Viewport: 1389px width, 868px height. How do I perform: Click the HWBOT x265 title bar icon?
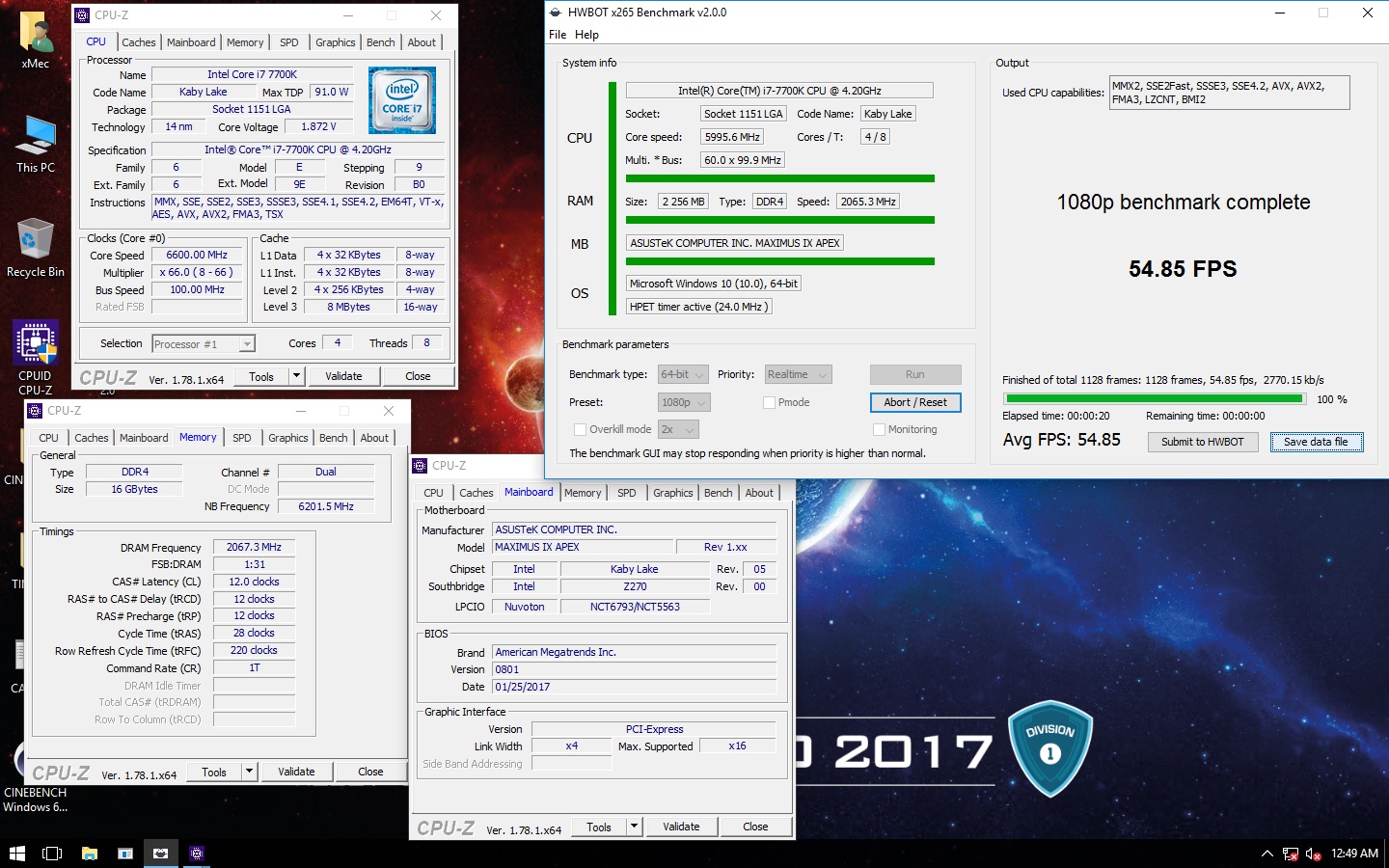click(x=555, y=13)
